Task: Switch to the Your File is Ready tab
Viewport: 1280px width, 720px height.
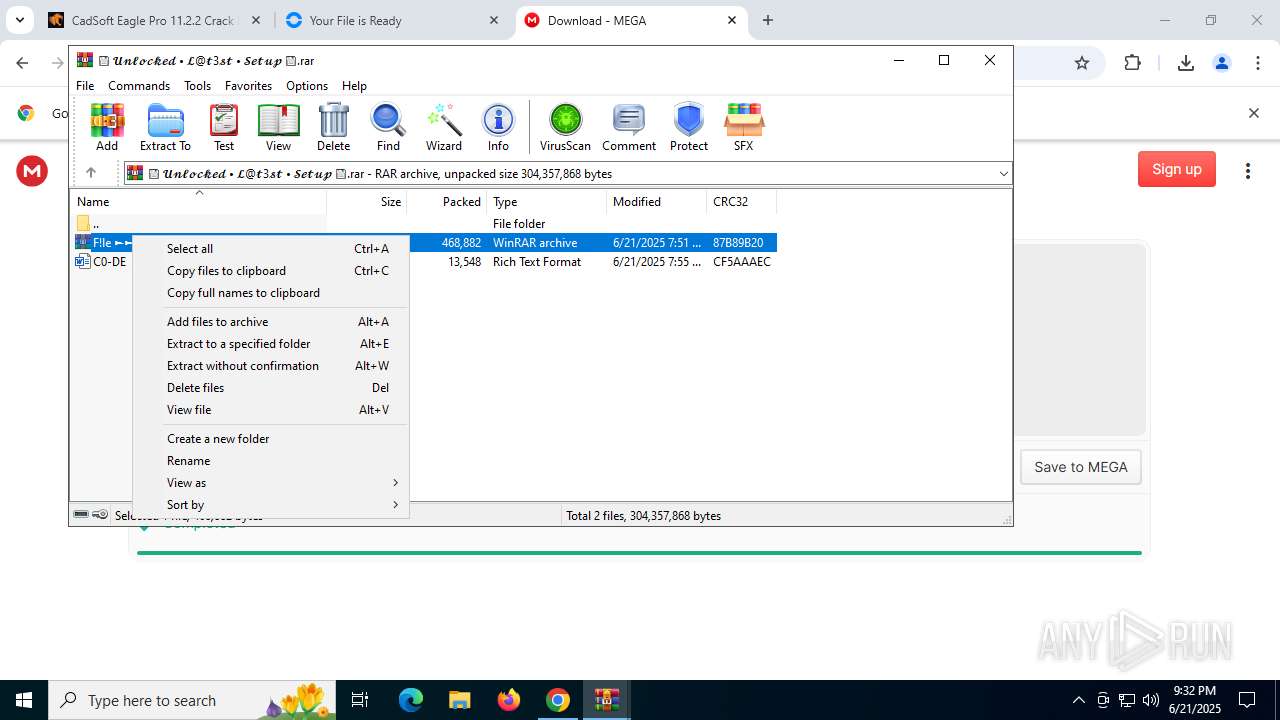Action: point(393,20)
